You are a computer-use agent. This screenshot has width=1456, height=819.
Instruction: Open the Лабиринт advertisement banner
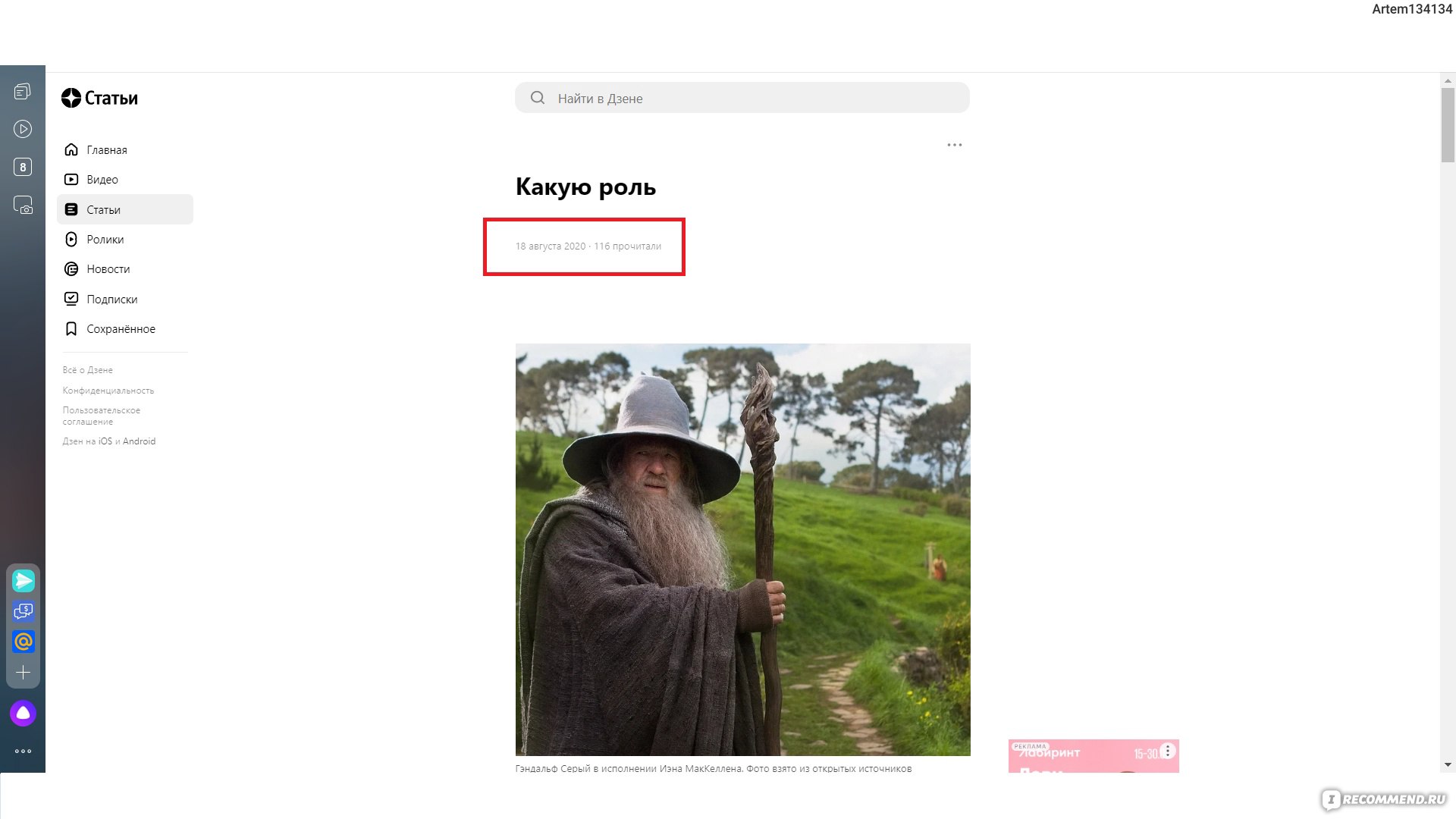[1094, 756]
